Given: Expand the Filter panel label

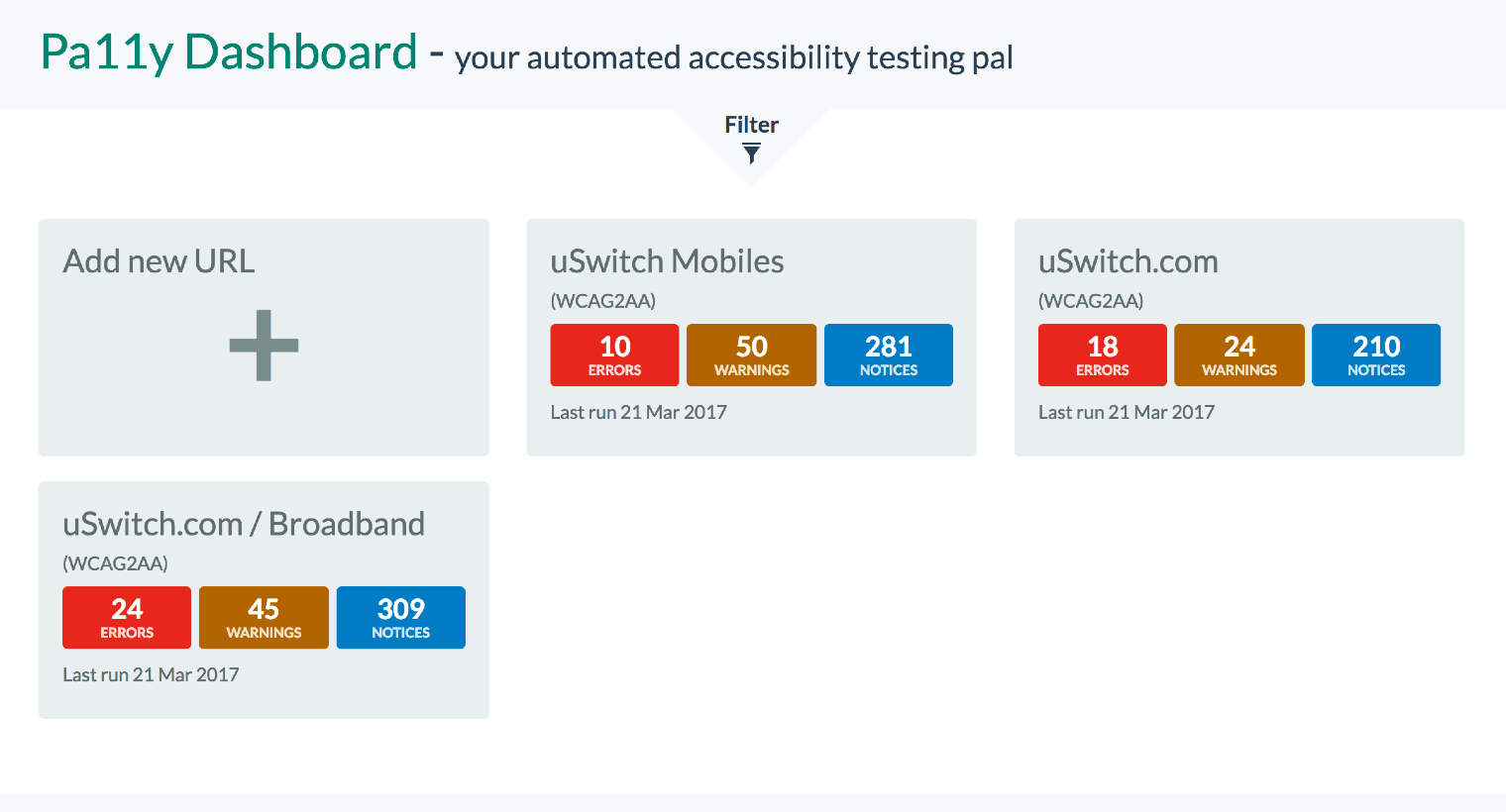Looking at the screenshot, I should pyautogui.click(x=751, y=125).
